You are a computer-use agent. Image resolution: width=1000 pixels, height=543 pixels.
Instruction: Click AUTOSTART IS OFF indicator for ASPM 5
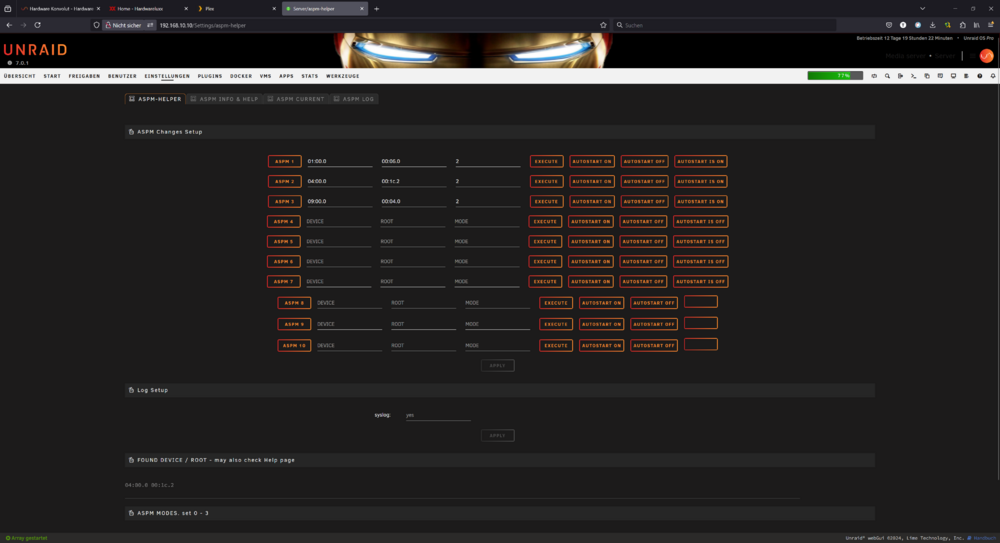(700, 241)
